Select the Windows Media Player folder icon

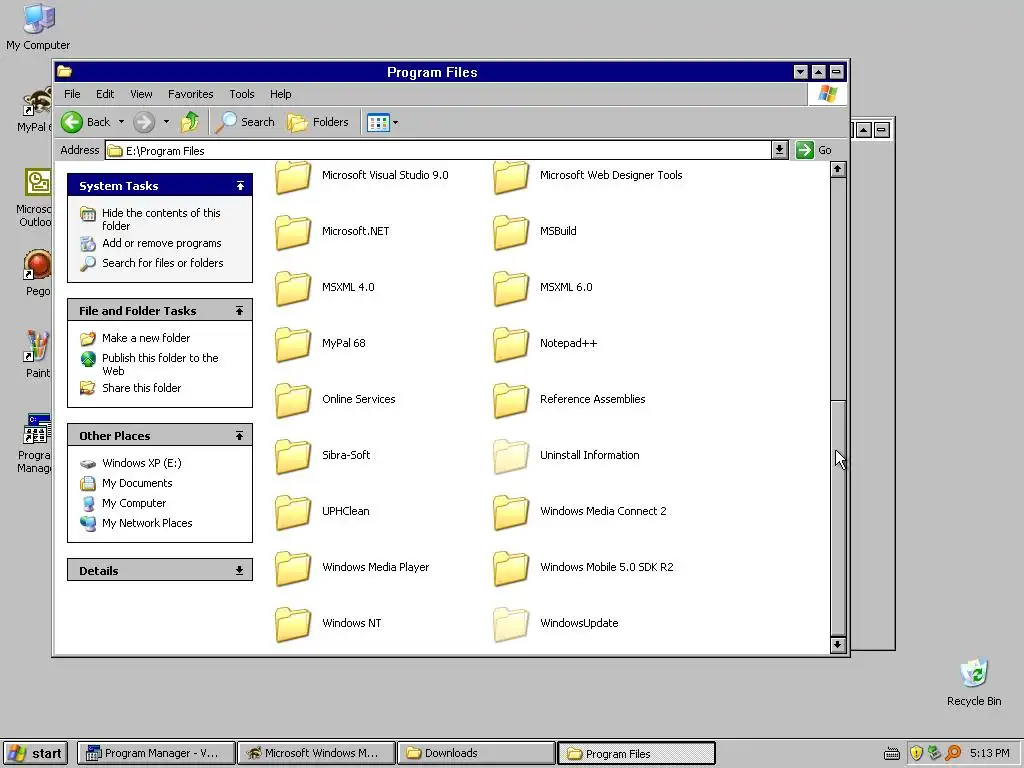(x=293, y=569)
